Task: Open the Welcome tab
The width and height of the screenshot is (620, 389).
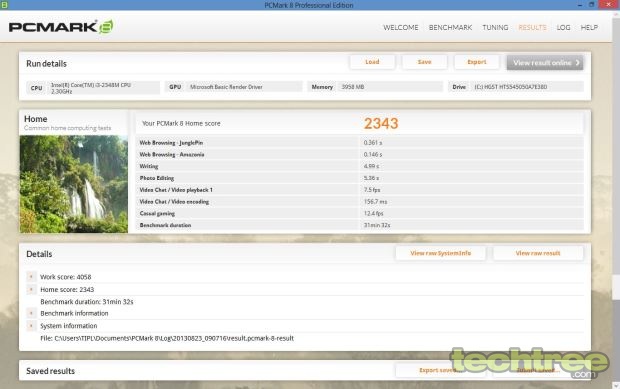Action: click(401, 27)
